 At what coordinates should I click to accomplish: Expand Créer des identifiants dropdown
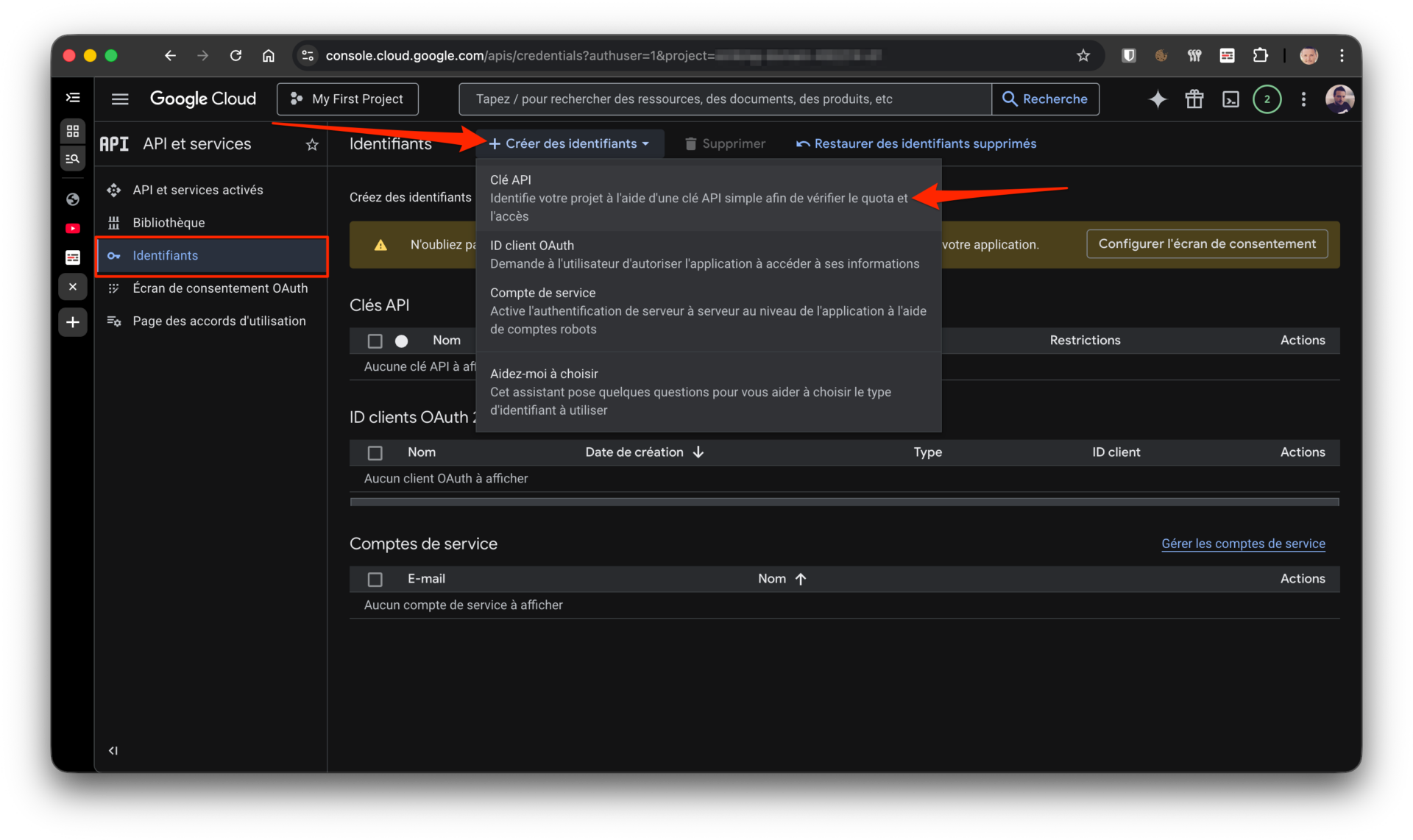pos(570,143)
